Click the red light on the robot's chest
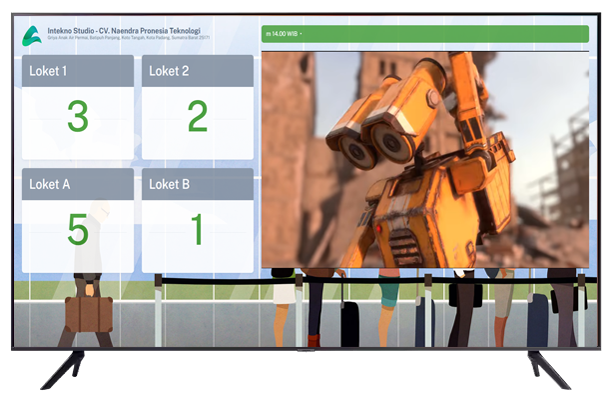 pos(378,229)
